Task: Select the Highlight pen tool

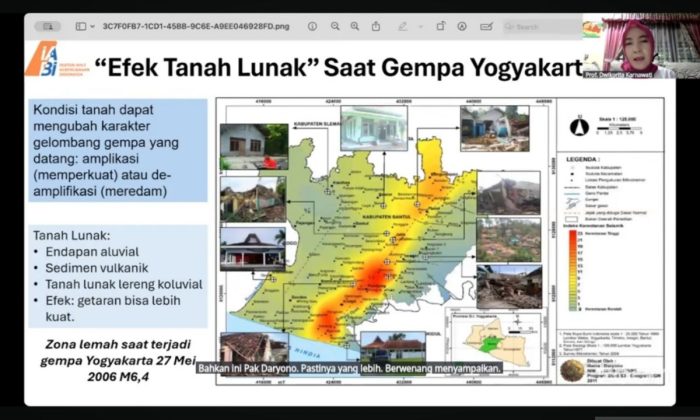Action: [x=402, y=26]
